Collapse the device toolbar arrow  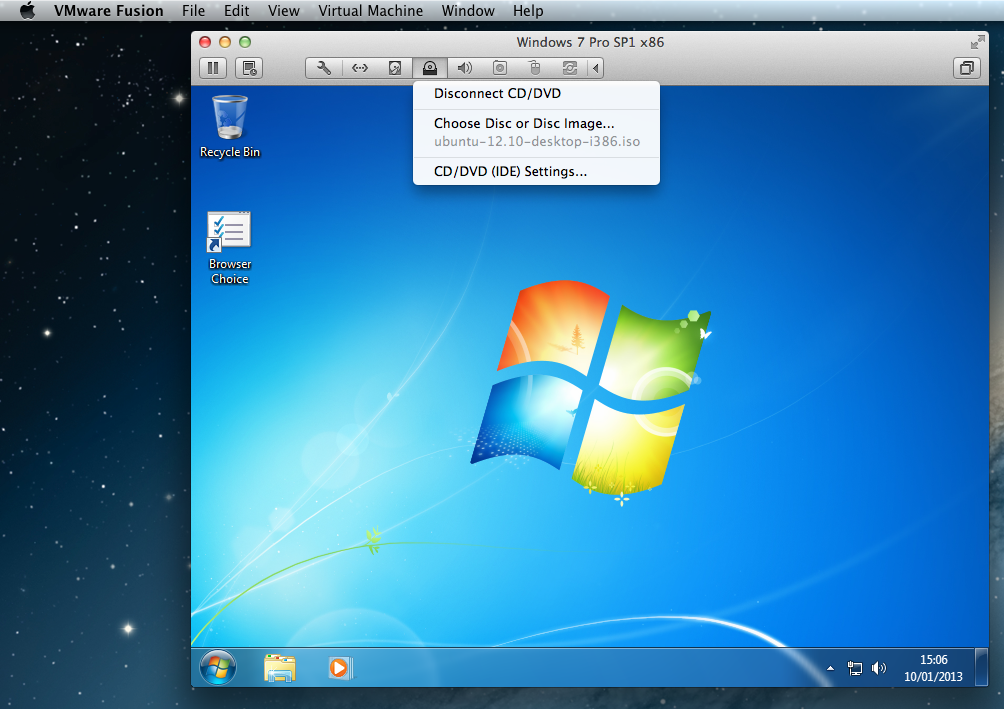596,68
